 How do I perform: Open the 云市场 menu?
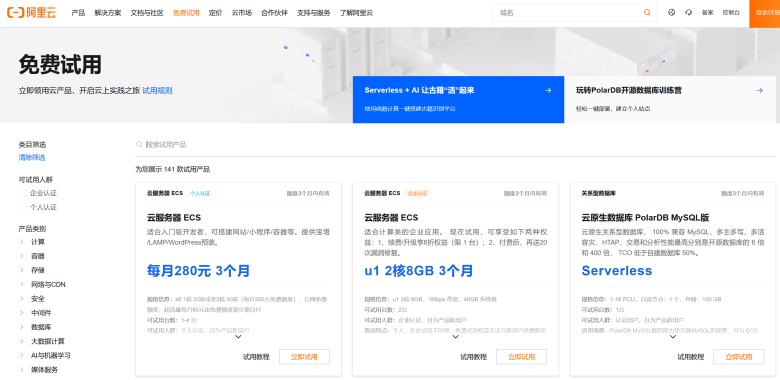241,13
